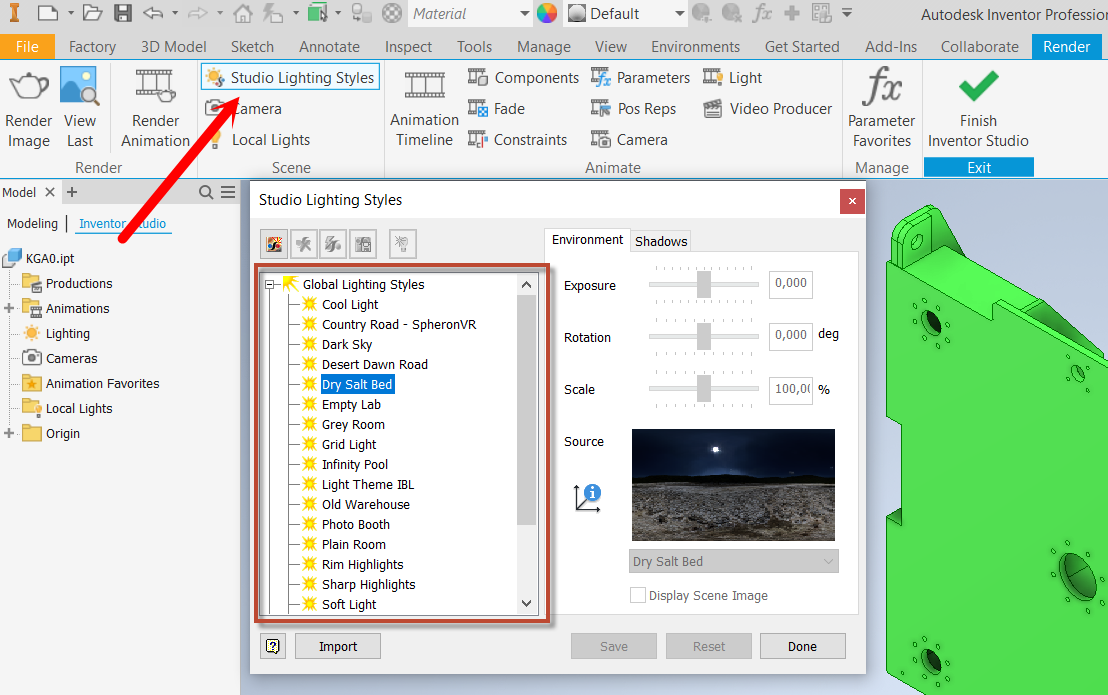Open a file with the folder icon
The height and width of the screenshot is (695, 1108).
(x=93, y=13)
